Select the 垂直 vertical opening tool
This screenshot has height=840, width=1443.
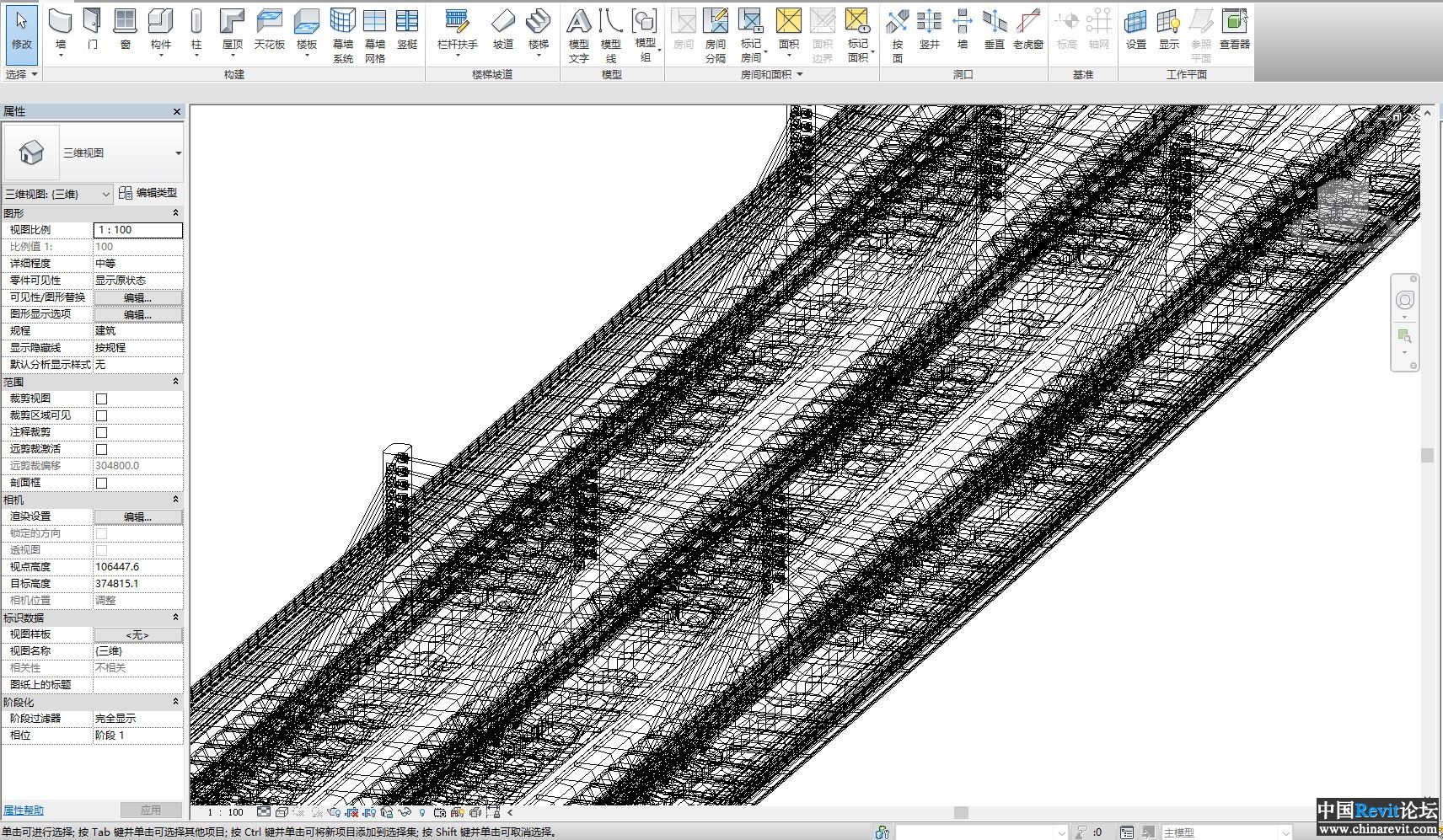click(995, 32)
